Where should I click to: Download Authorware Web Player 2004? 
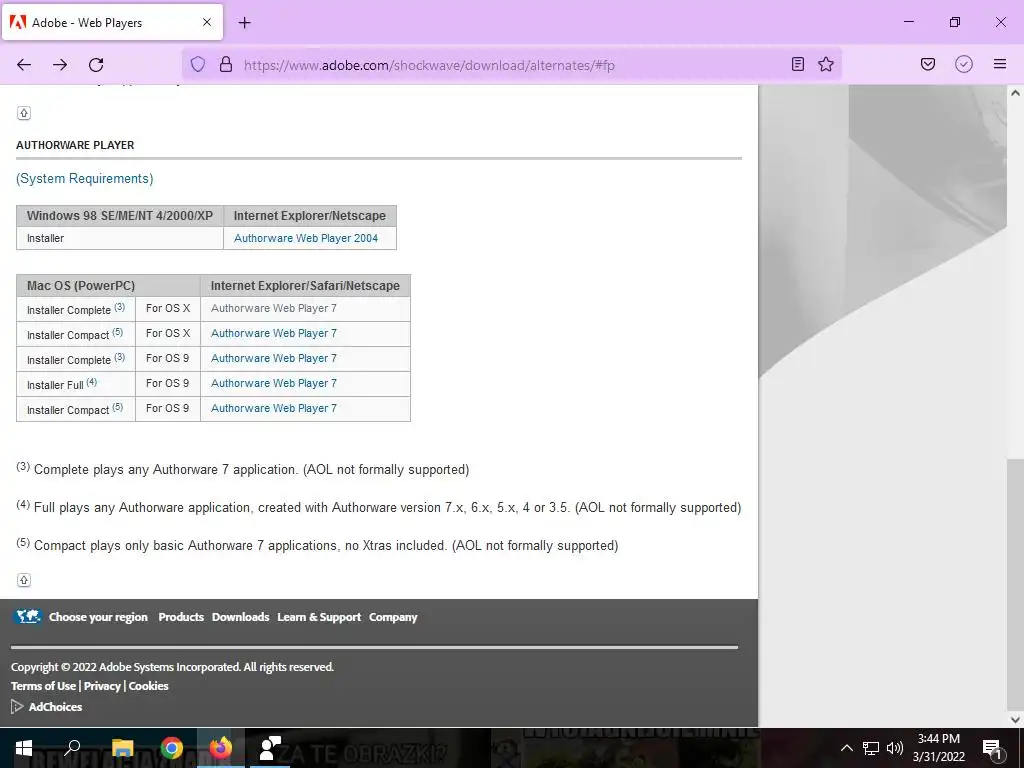pos(306,238)
